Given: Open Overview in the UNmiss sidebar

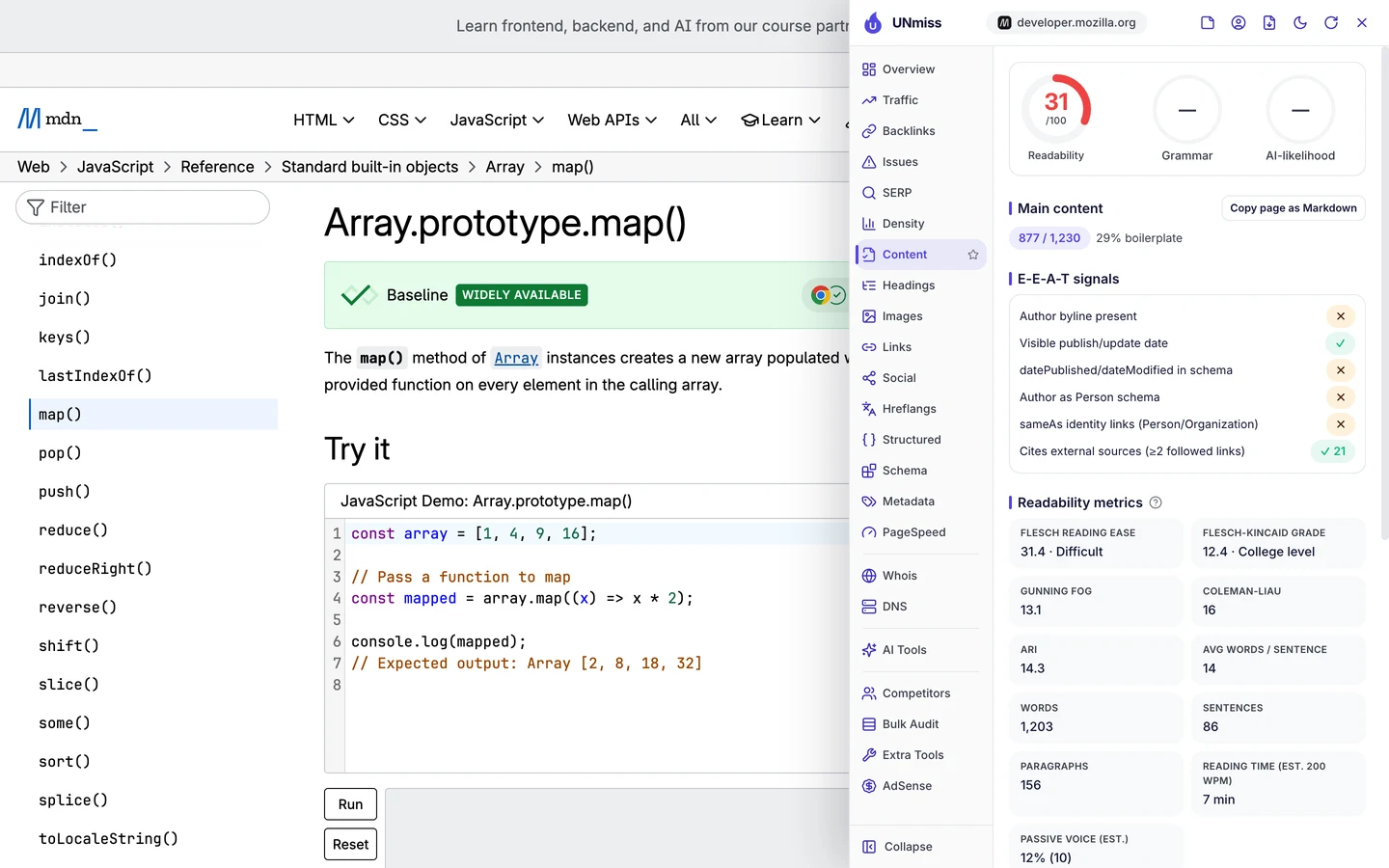Looking at the screenshot, I should (x=920, y=69).
